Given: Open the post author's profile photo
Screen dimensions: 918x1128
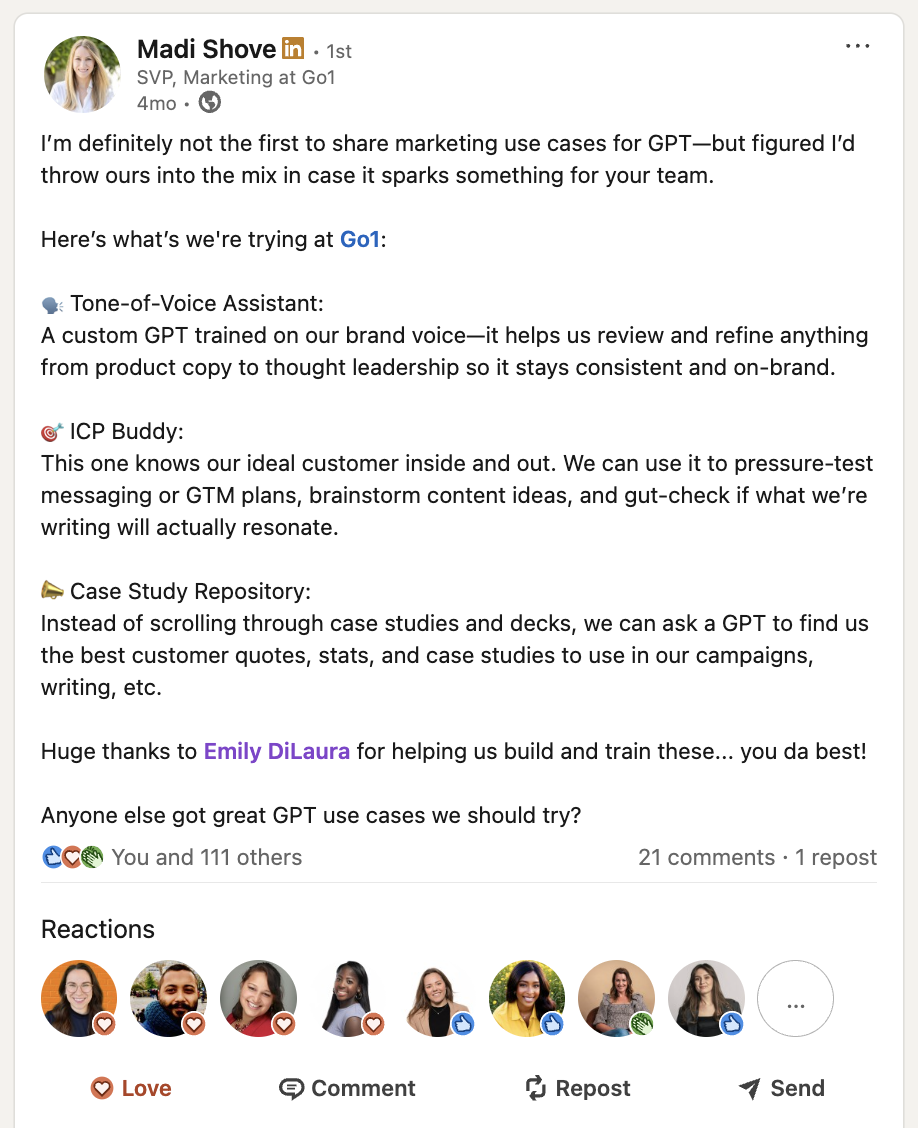Looking at the screenshot, I should (82, 74).
